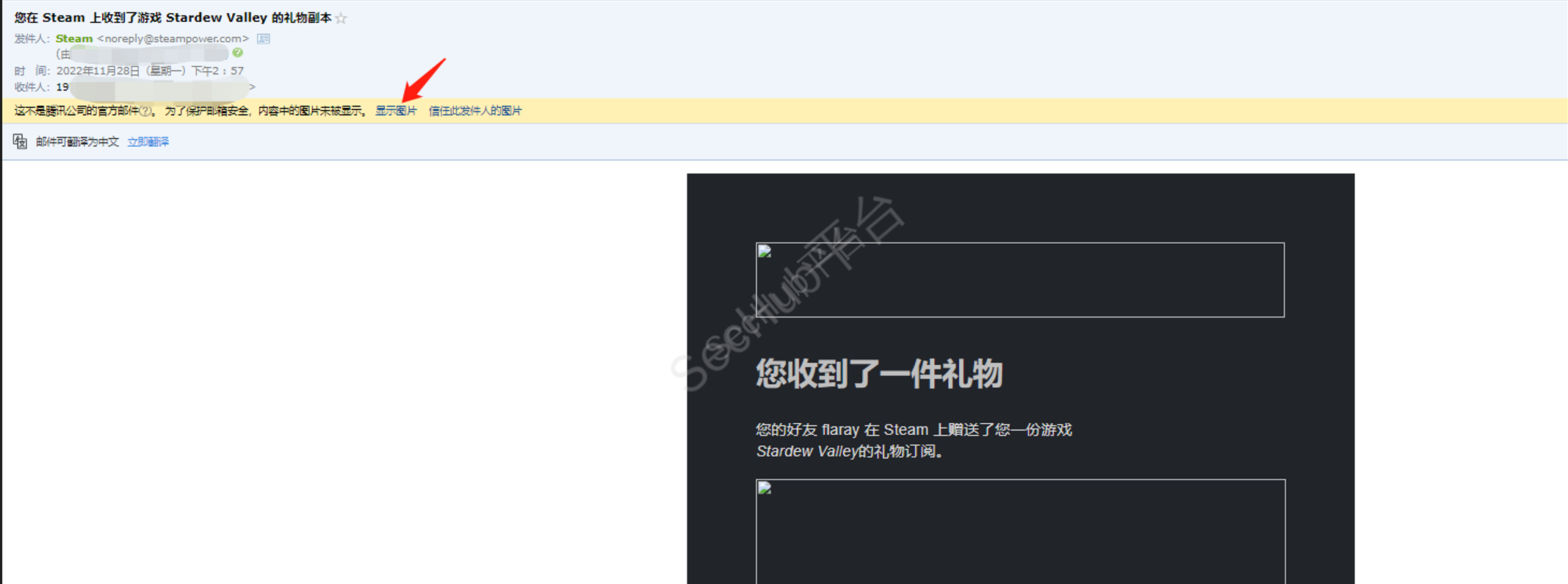Click the noreply@steampower.com address
The height and width of the screenshot is (584, 1568).
(173, 38)
